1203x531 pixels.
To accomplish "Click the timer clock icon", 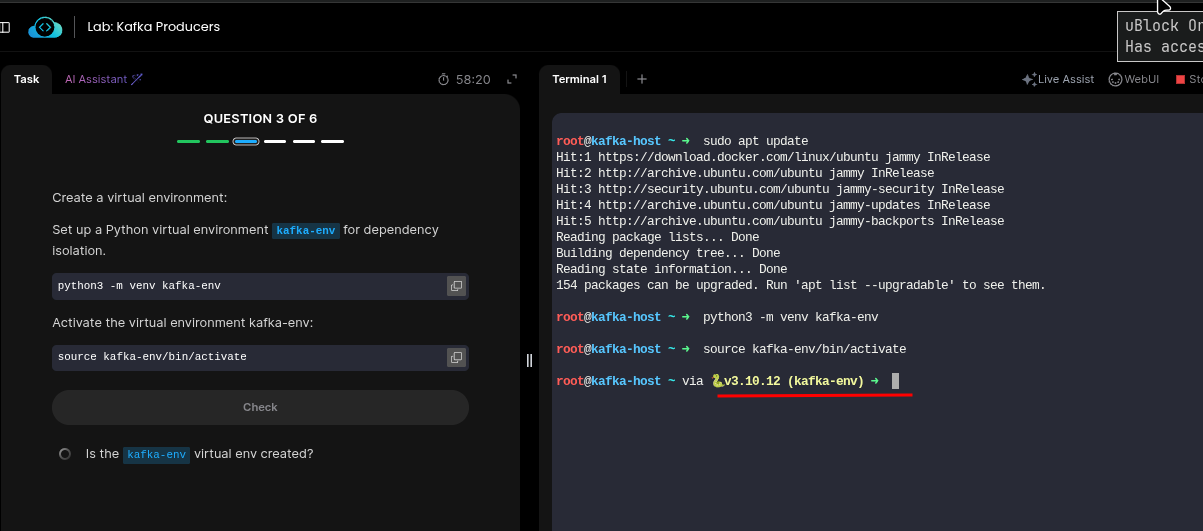I will tap(444, 79).
